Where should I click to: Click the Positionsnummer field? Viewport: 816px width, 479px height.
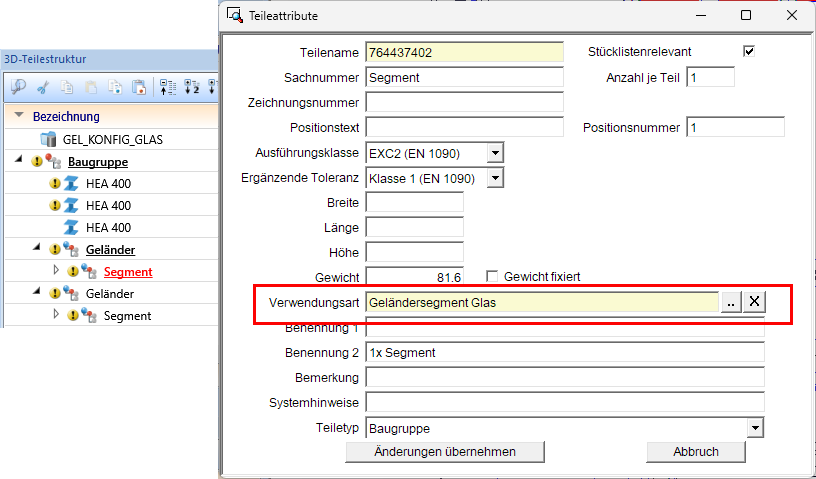point(736,128)
